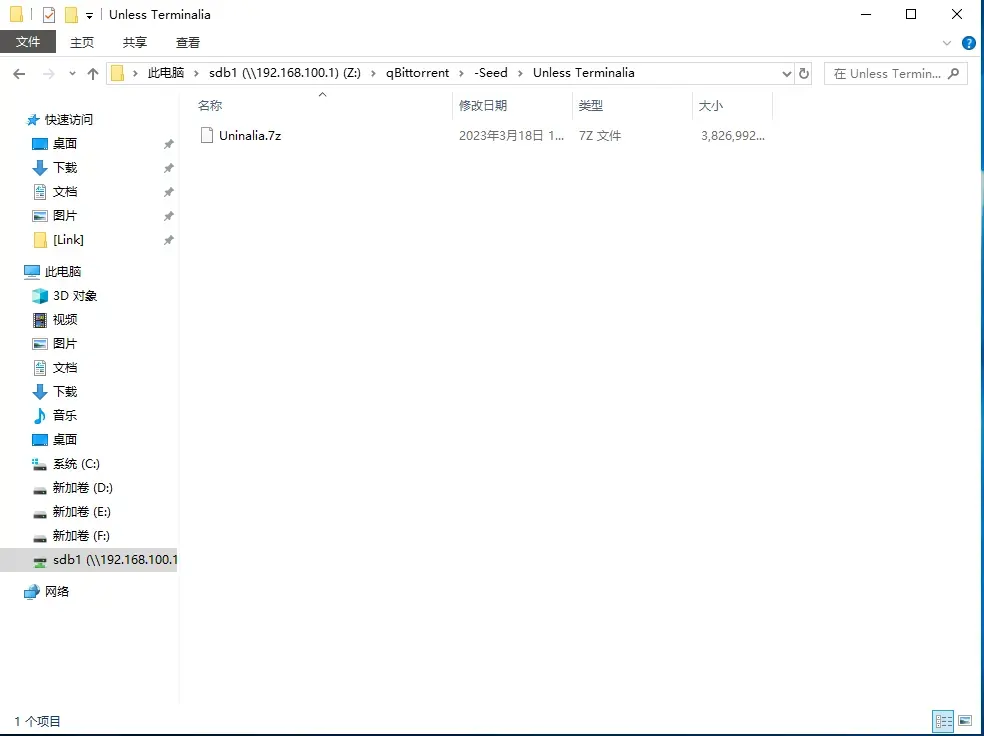Select 系统 (C:) drive in sidebar
The image size is (984, 736).
tap(76, 464)
